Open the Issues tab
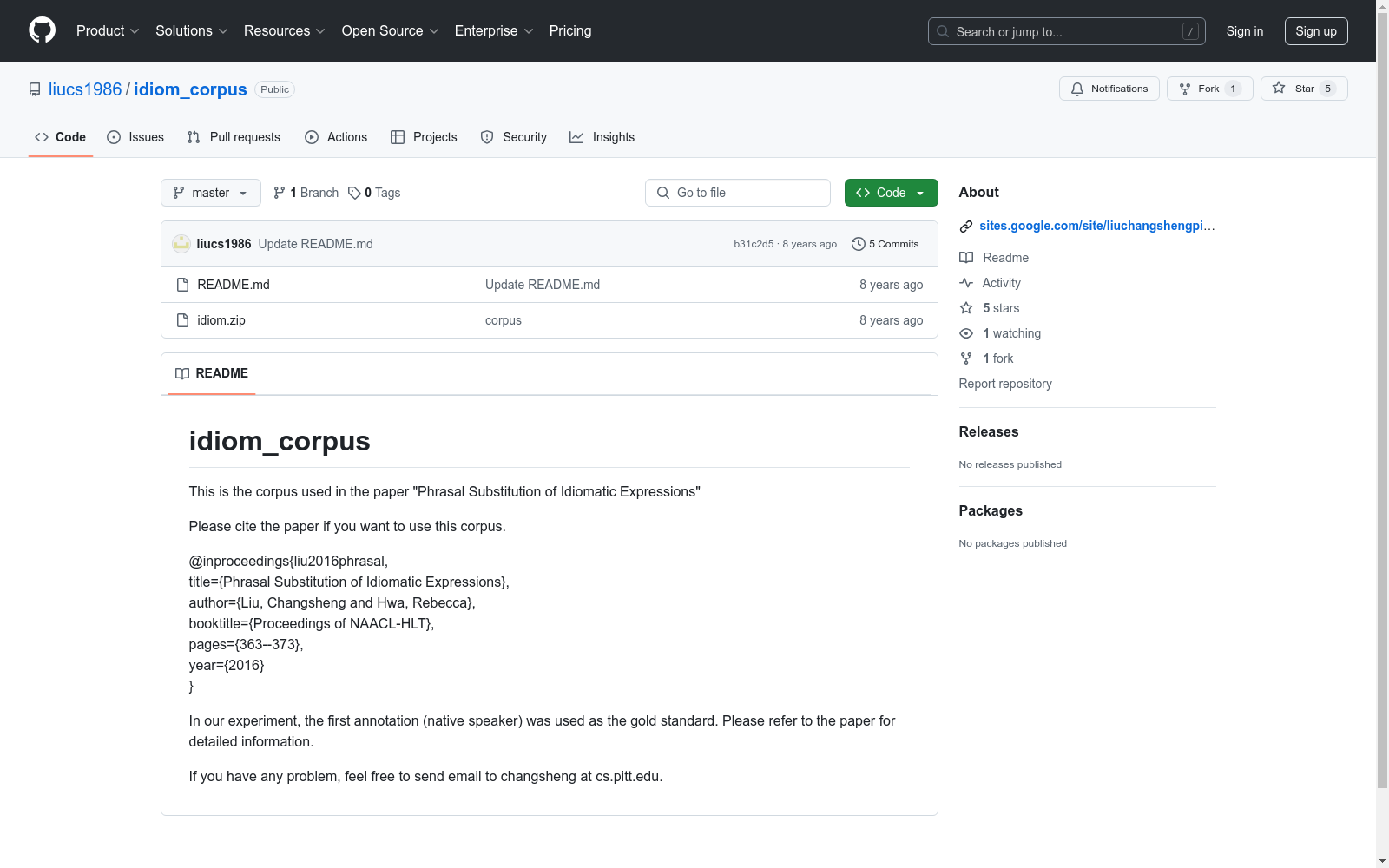This screenshot has height=868, width=1389. tap(135, 137)
